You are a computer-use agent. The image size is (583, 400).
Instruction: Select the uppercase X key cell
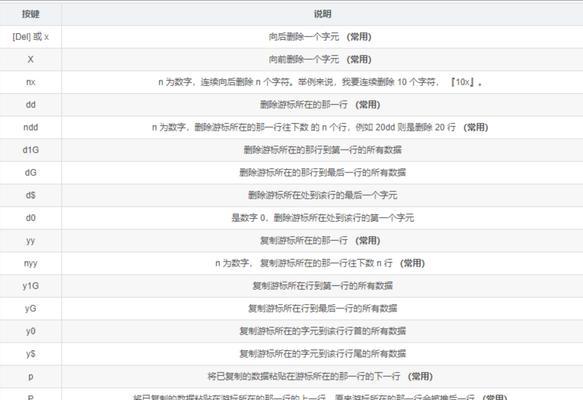(30, 59)
